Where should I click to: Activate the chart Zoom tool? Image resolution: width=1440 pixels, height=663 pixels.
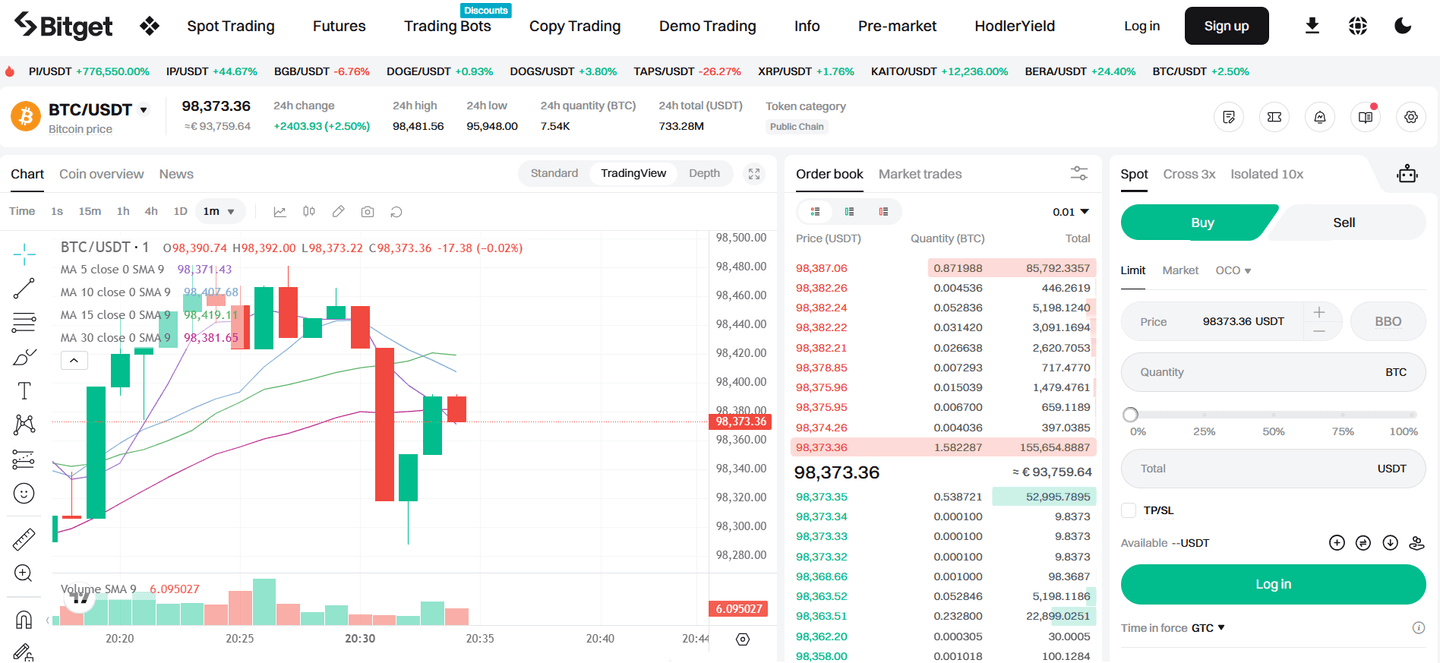point(24,573)
